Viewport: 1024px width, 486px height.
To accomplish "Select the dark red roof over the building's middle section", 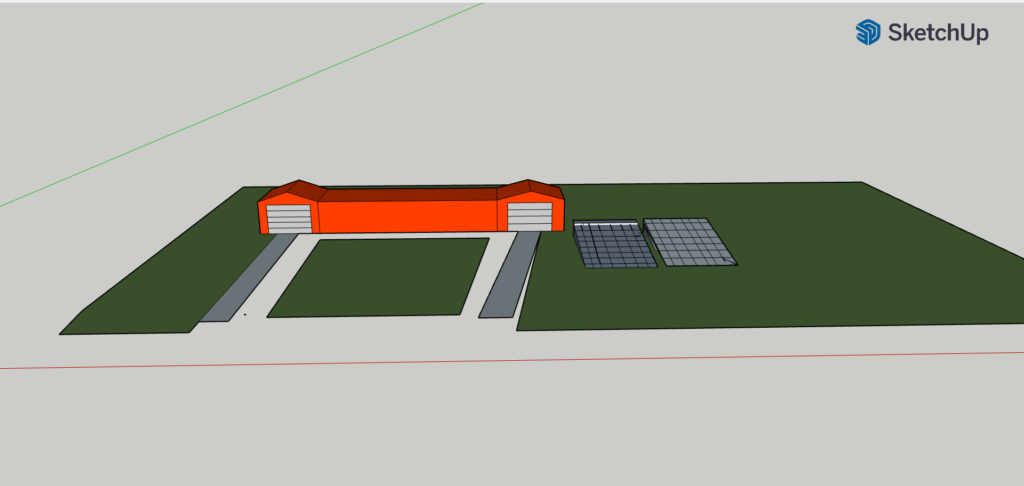I will tap(410, 195).
